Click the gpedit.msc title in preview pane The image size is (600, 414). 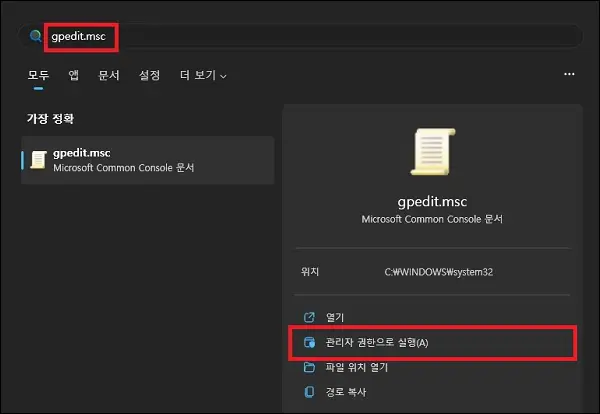point(432,201)
